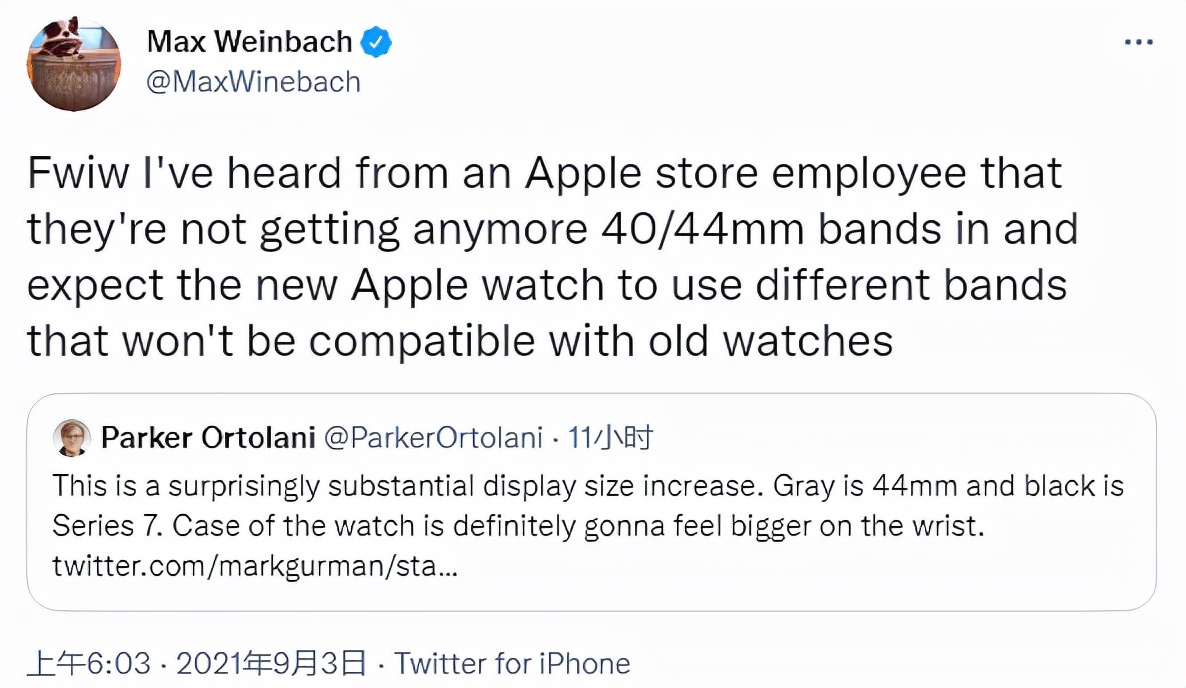The height and width of the screenshot is (688, 1186).
Task: Click the 上午6:03 post time
Action: 89,663
